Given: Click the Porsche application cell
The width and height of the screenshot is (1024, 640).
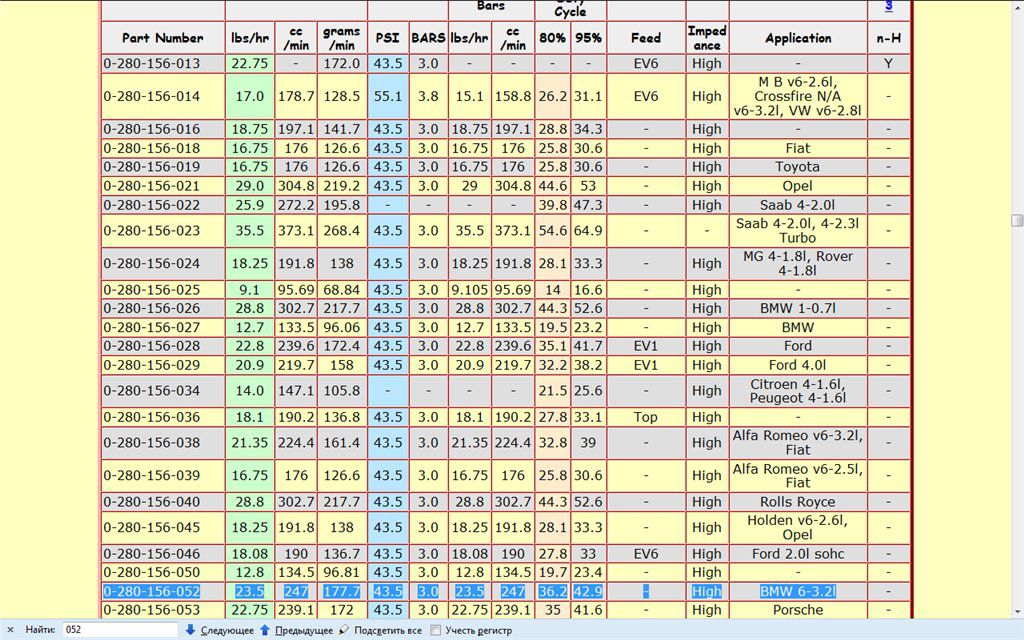Looking at the screenshot, I should coord(798,610).
